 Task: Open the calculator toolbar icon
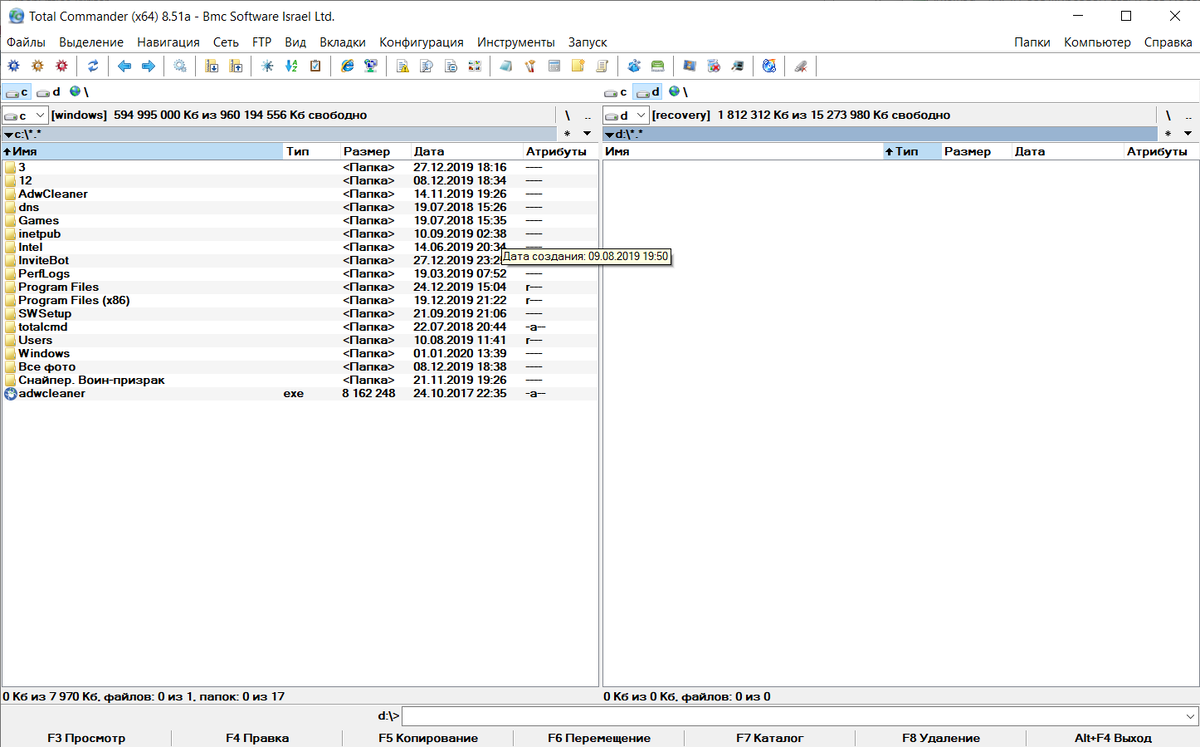(554, 66)
